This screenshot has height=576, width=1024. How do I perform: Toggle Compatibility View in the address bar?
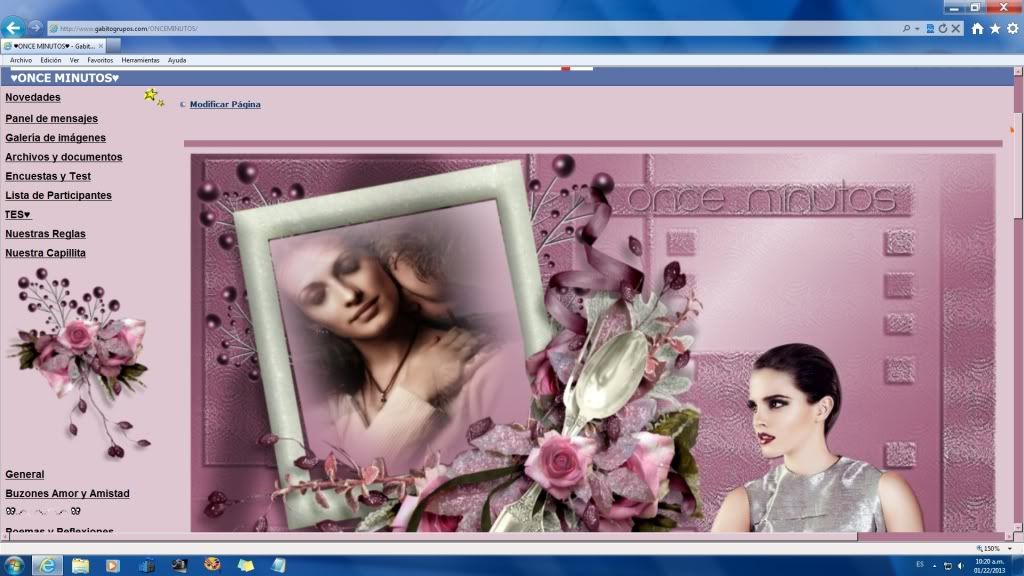(930, 28)
